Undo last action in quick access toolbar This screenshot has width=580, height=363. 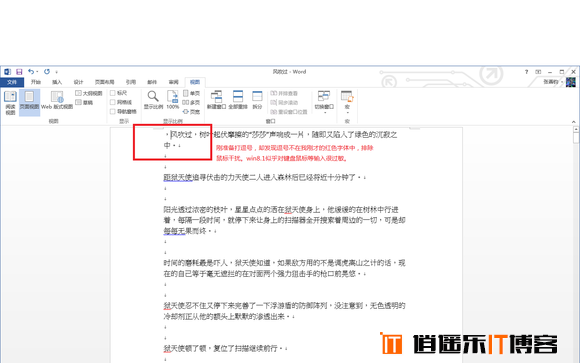(31, 72)
